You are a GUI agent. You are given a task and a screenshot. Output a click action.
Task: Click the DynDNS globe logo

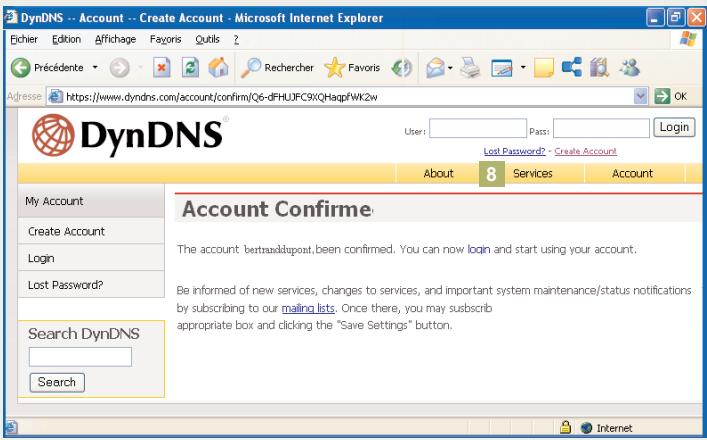(53, 135)
